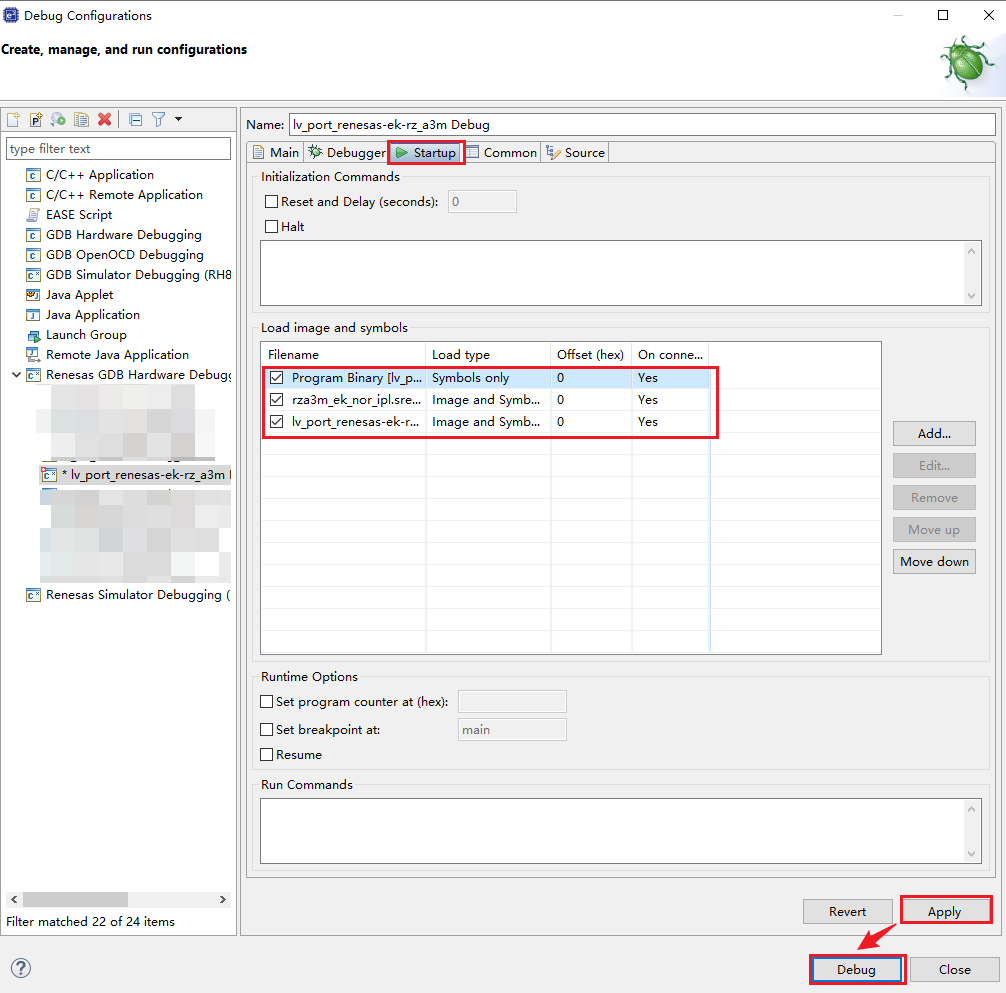Tick the Halt checkbox
Screen dimensions: 1006x993
tap(271, 227)
